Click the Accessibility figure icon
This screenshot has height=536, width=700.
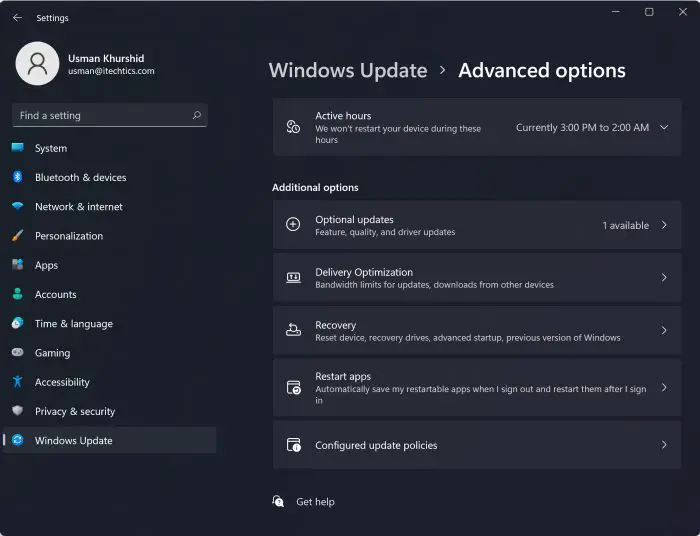pyautogui.click(x=17, y=382)
